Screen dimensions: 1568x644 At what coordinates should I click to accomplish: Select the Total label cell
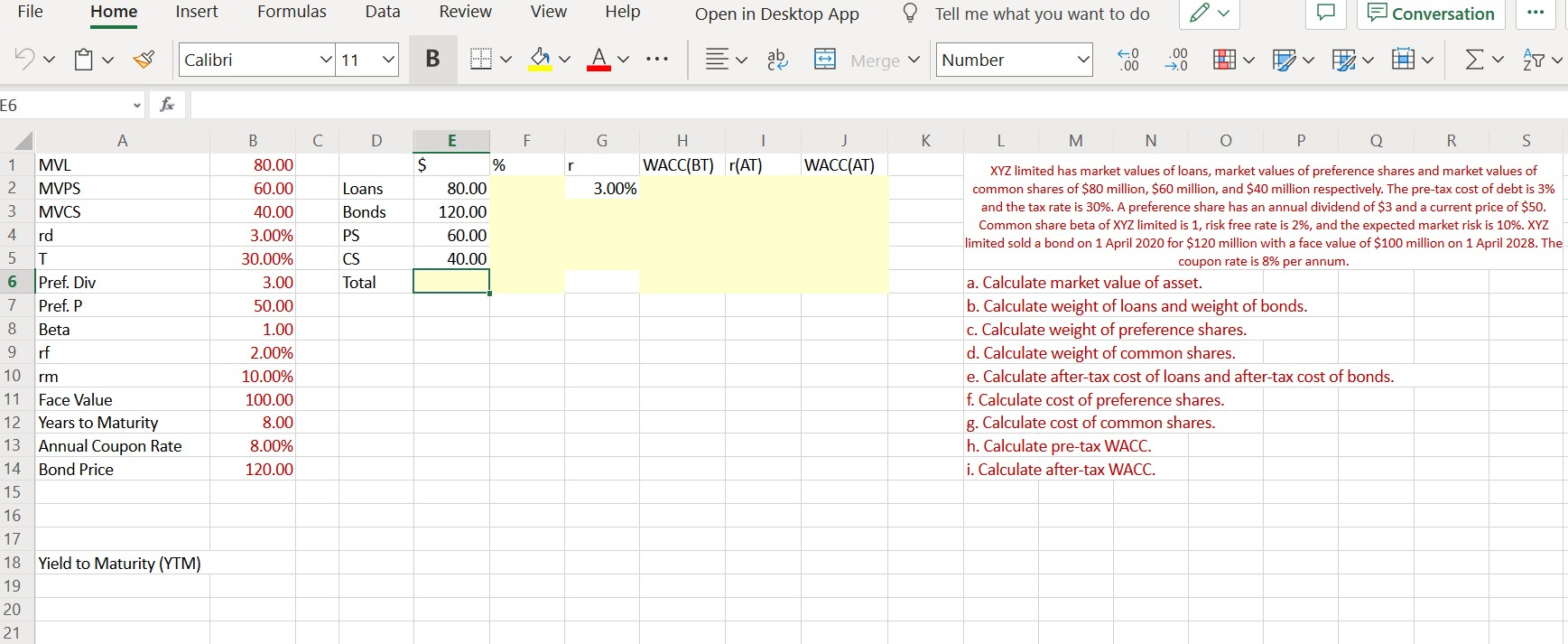(x=376, y=282)
